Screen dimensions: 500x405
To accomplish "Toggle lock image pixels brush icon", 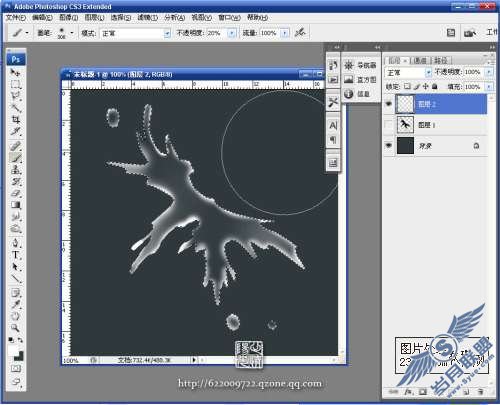I will point(417,87).
